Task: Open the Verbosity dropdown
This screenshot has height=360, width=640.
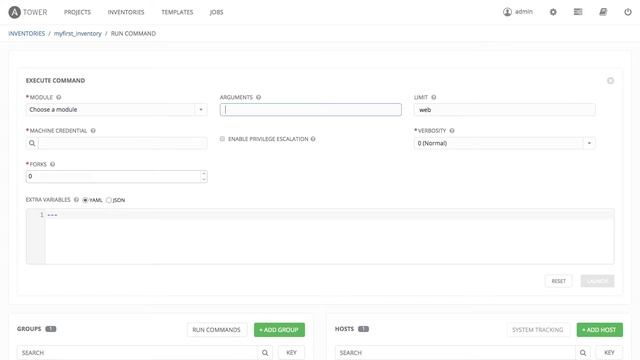Action: point(504,143)
